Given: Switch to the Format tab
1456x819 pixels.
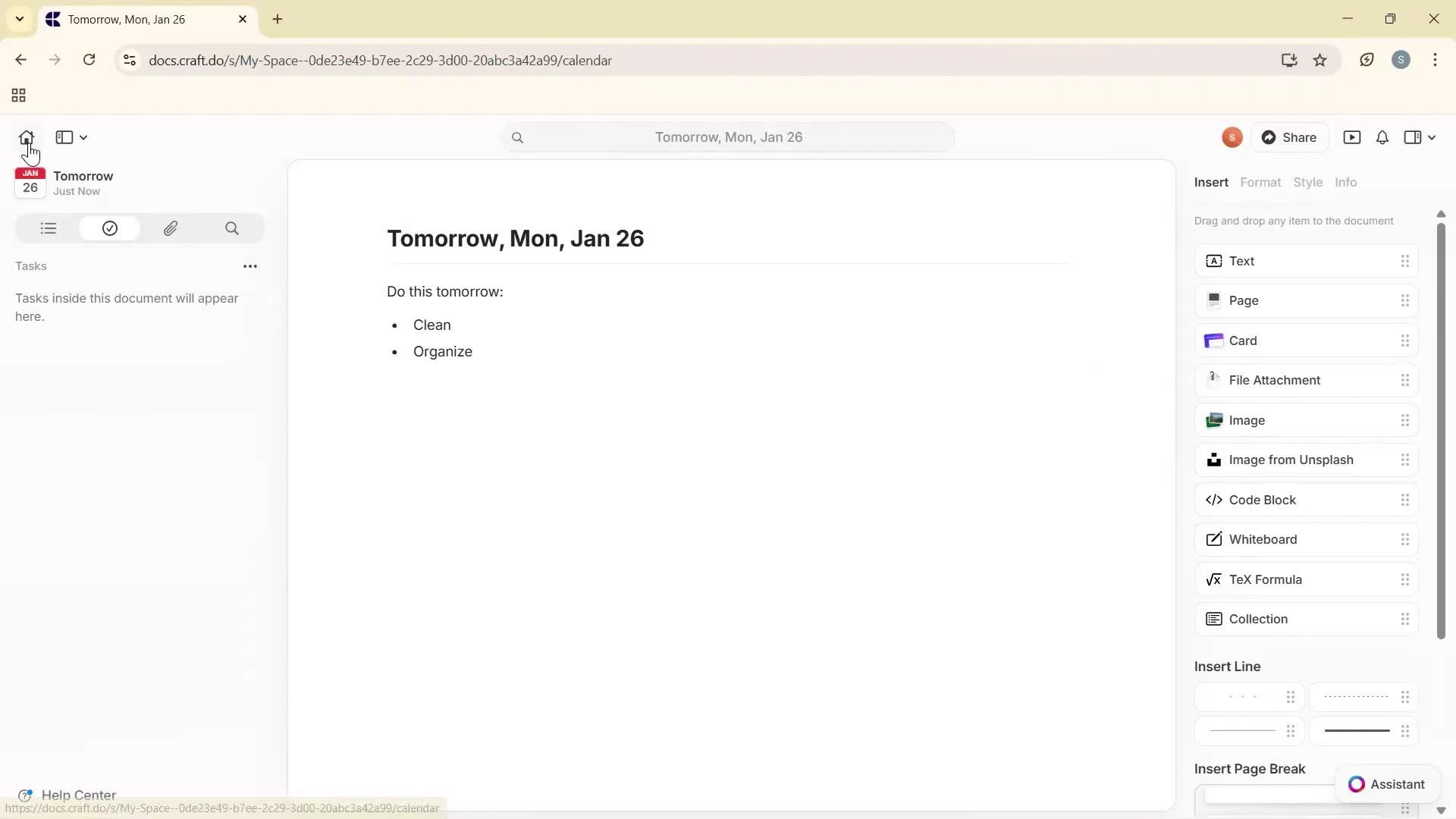Looking at the screenshot, I should [x=1260, y=182].
